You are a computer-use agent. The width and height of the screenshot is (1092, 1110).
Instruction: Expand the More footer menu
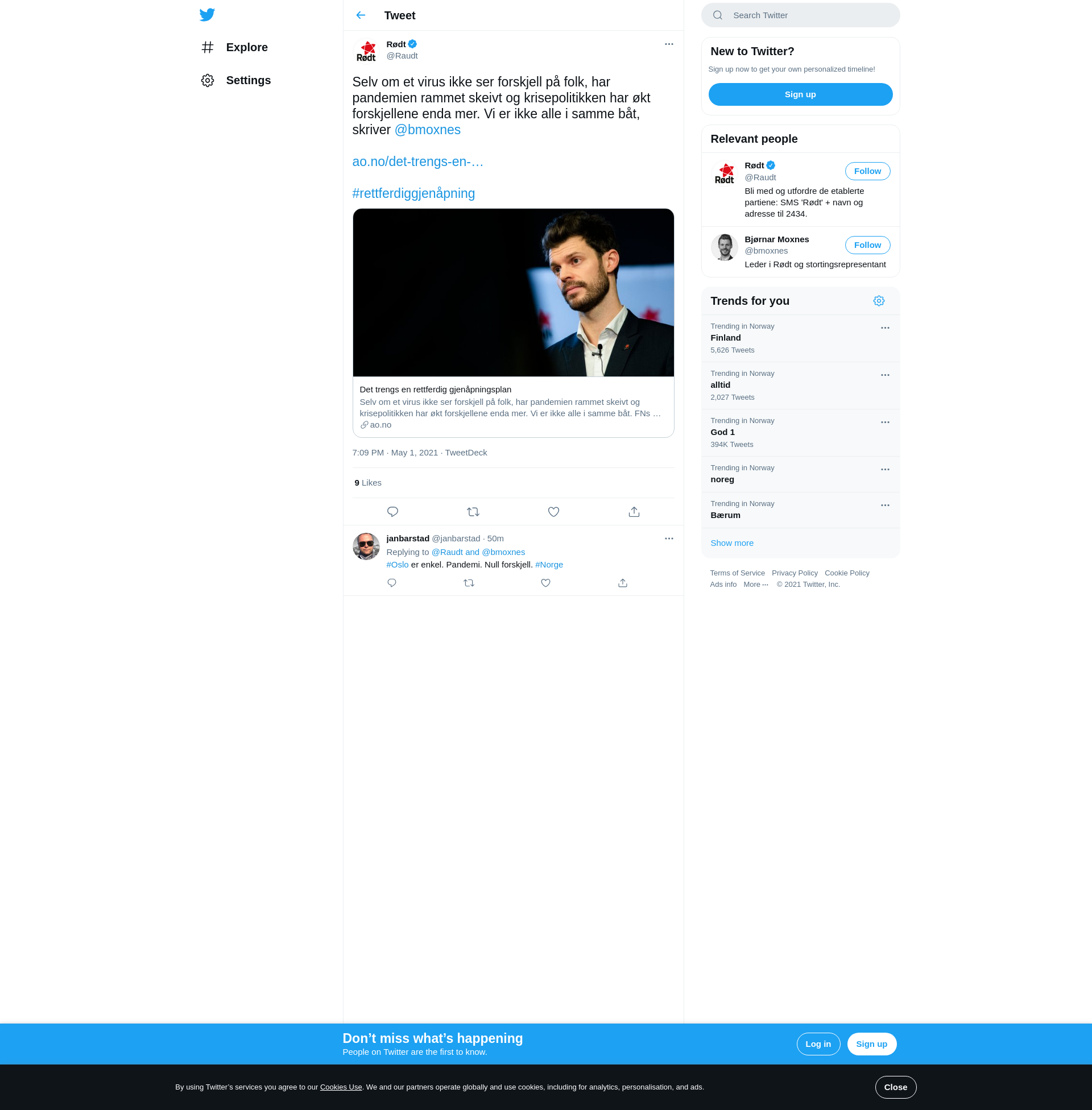pyautogui.click(x=755, y=585)
